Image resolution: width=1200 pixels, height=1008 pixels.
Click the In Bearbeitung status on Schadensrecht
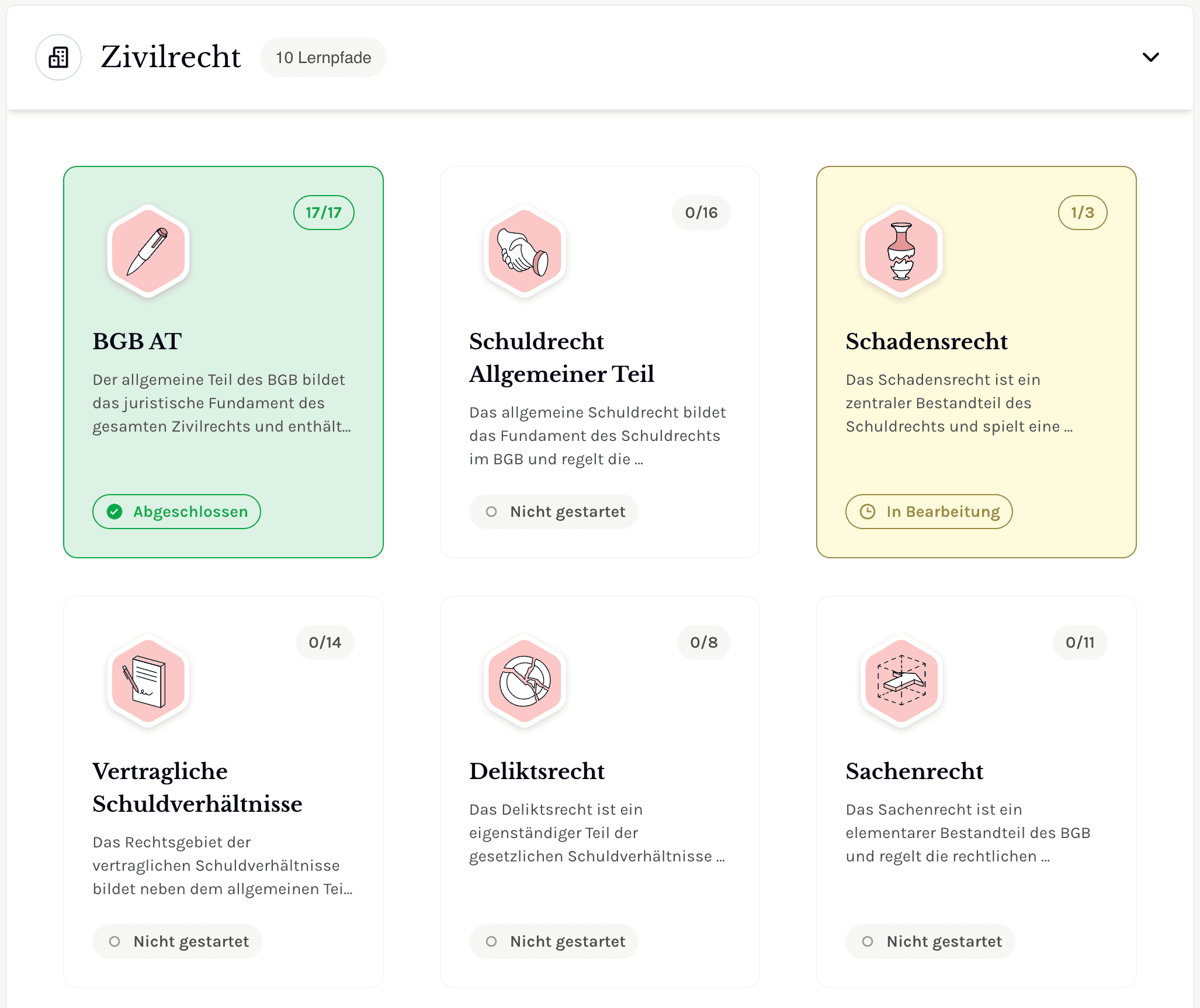click(x=929, y=512)
